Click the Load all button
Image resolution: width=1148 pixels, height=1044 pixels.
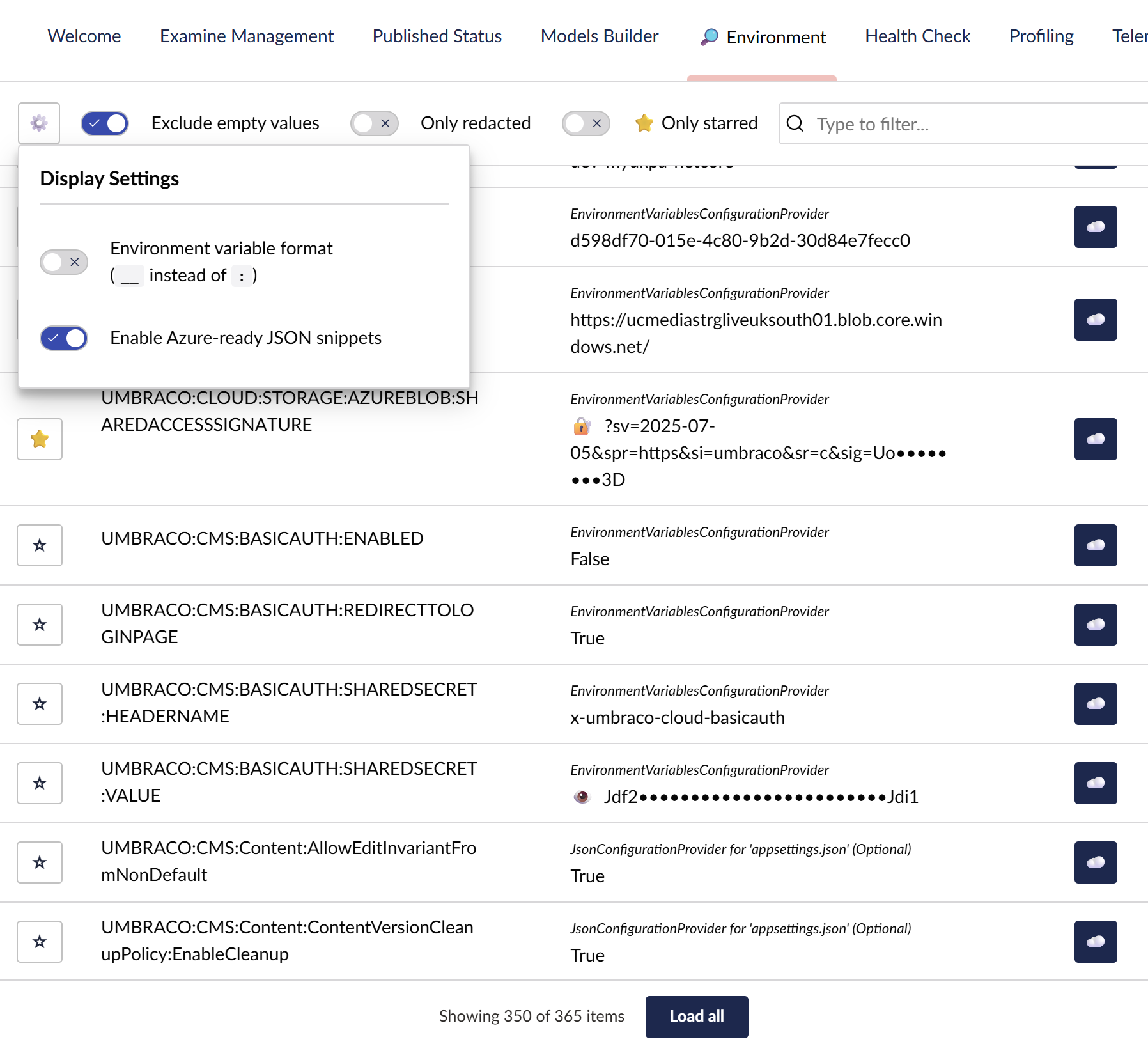coord(697,1017)
